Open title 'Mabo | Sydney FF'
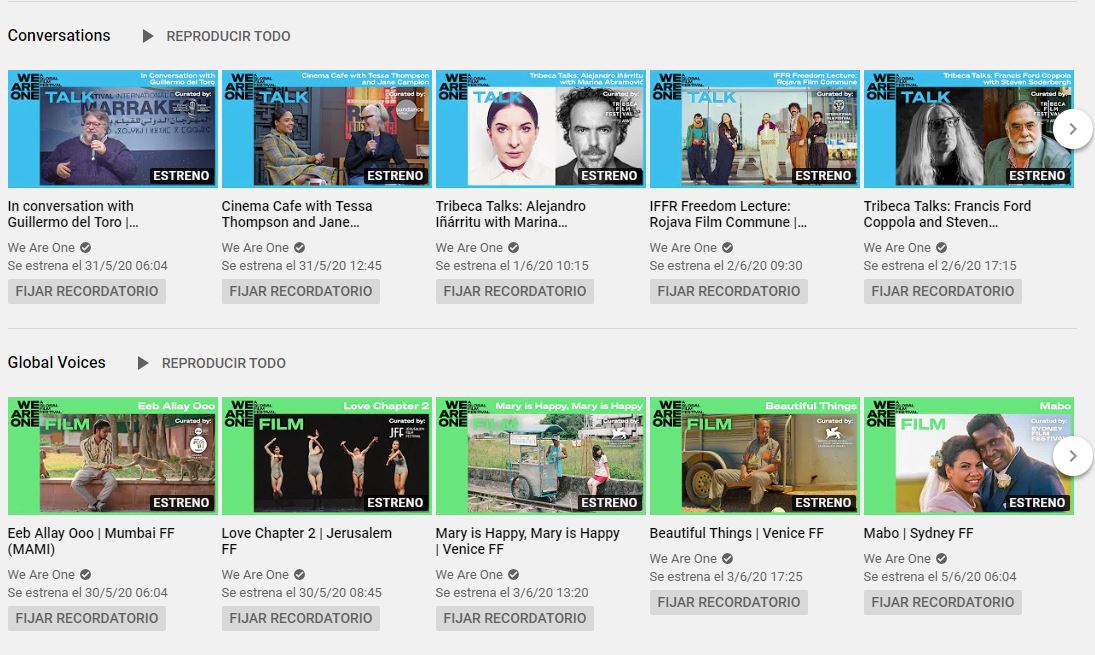This screenshot has height=655, width=1095. [918, 533]
